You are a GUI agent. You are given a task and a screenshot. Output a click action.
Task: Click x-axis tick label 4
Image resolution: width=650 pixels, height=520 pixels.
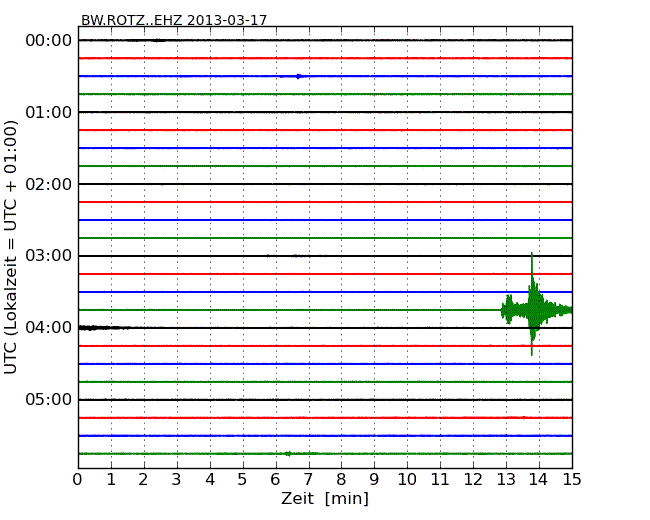tap(210, 480)
